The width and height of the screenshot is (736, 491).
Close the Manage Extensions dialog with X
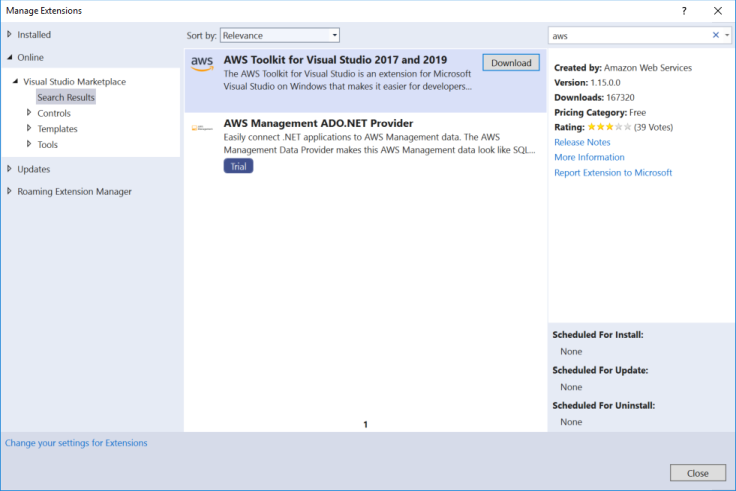[718, 11]
